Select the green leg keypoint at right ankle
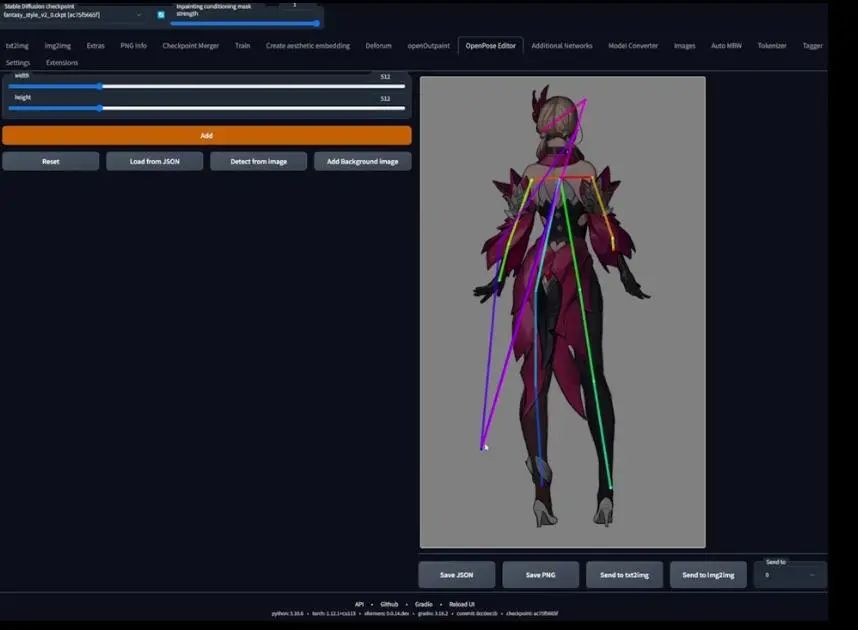 coord(611,487)
